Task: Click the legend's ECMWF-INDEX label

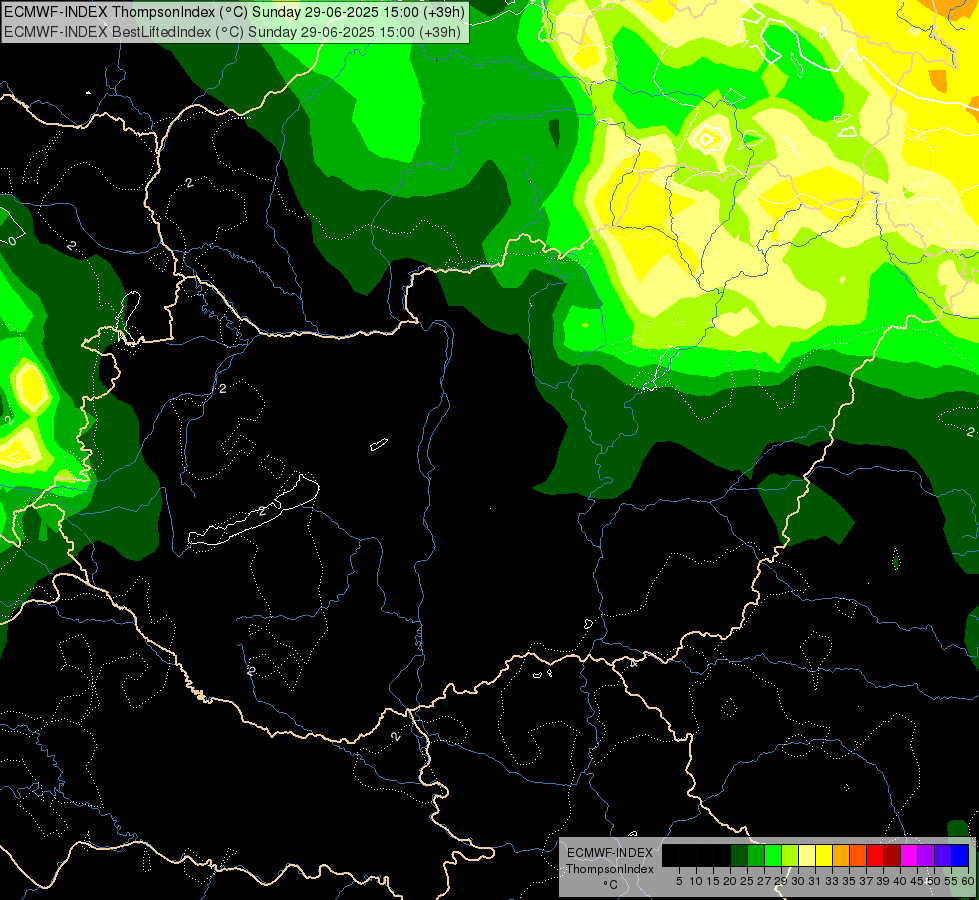Action: pos(610,853)
